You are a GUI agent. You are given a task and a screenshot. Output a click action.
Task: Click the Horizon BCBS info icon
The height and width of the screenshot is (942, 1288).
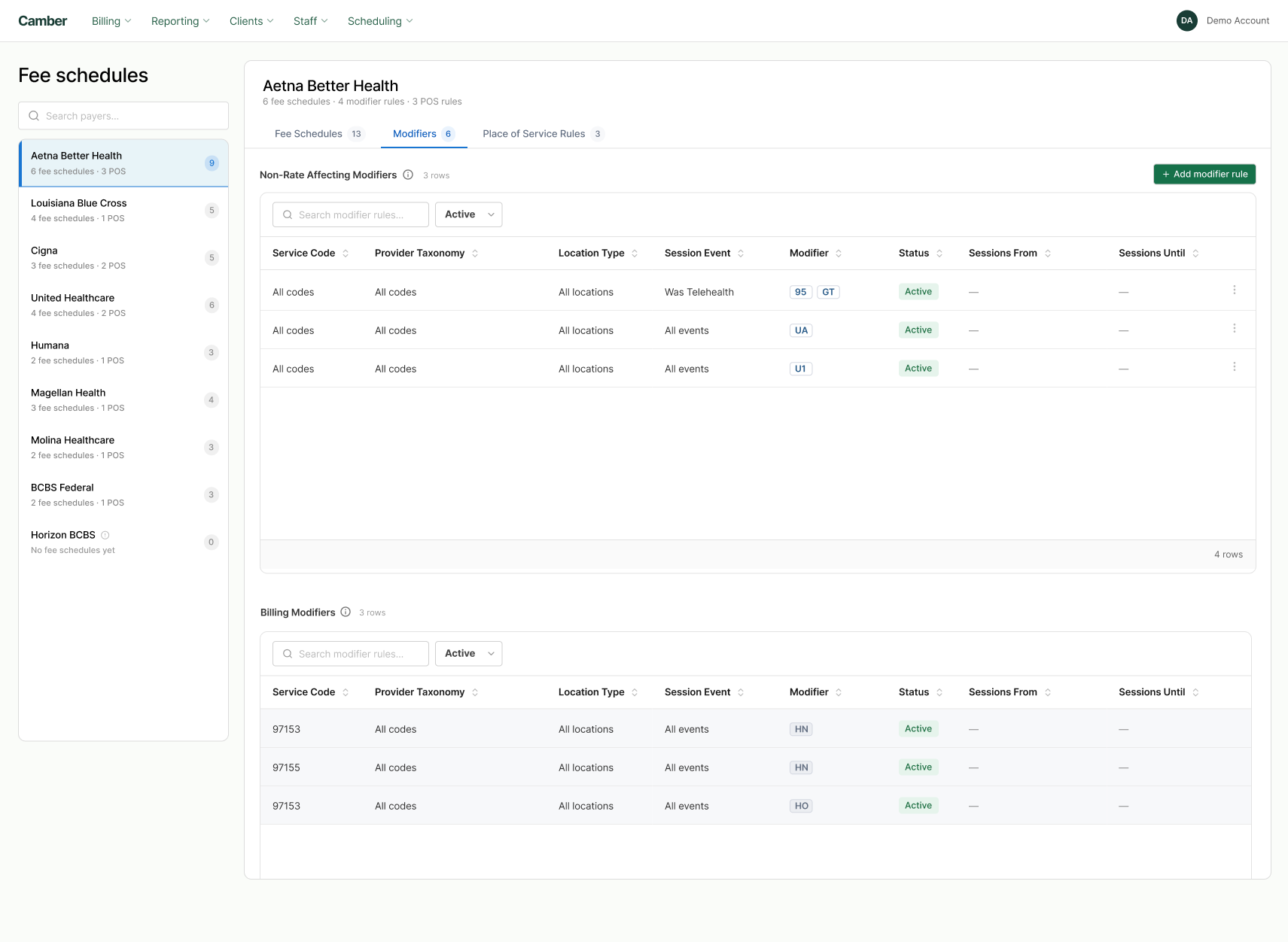click(105, 535)
